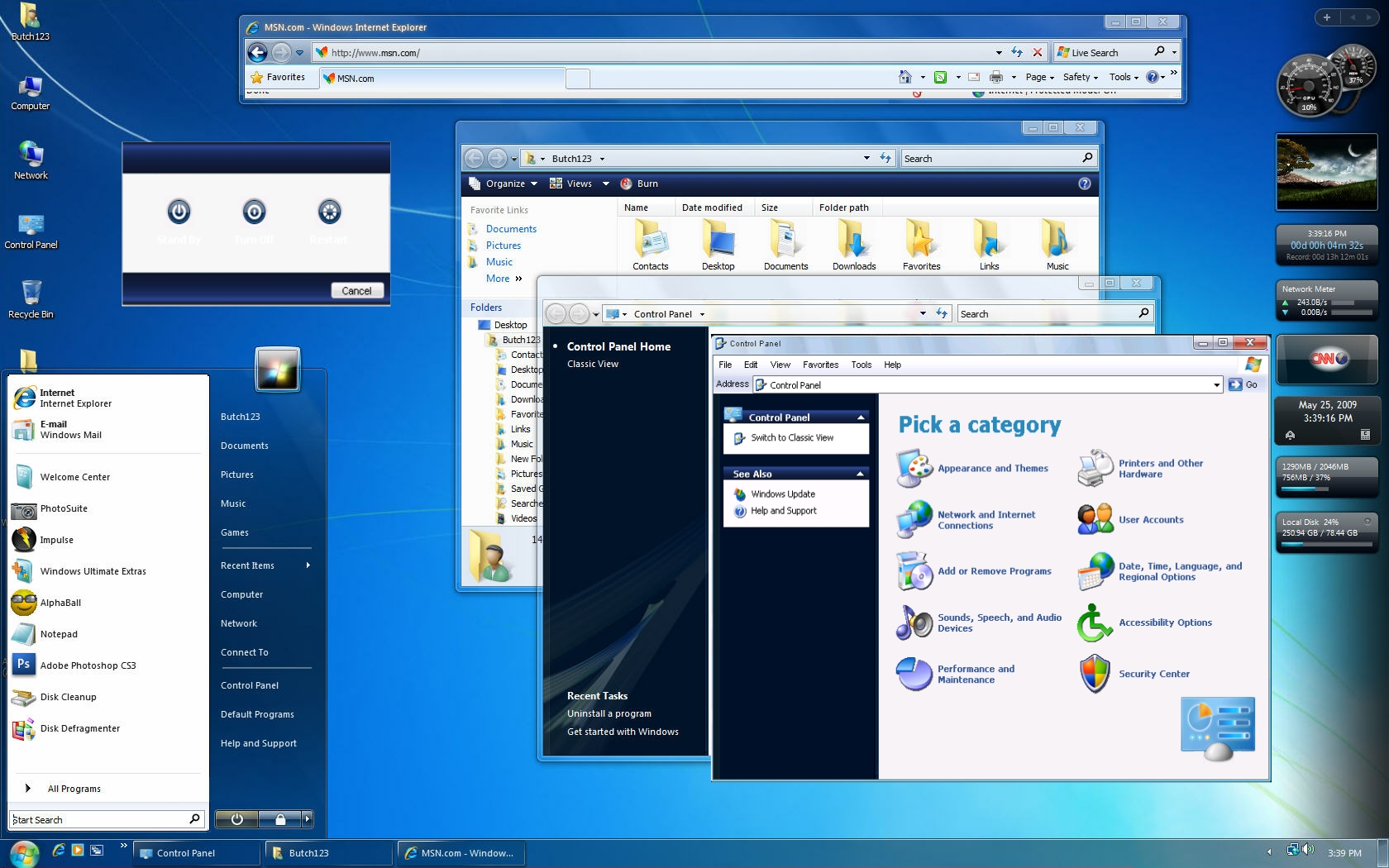Open the Security Center
This screenshot has width=1389, height=868.
[x=1154, y=674]
